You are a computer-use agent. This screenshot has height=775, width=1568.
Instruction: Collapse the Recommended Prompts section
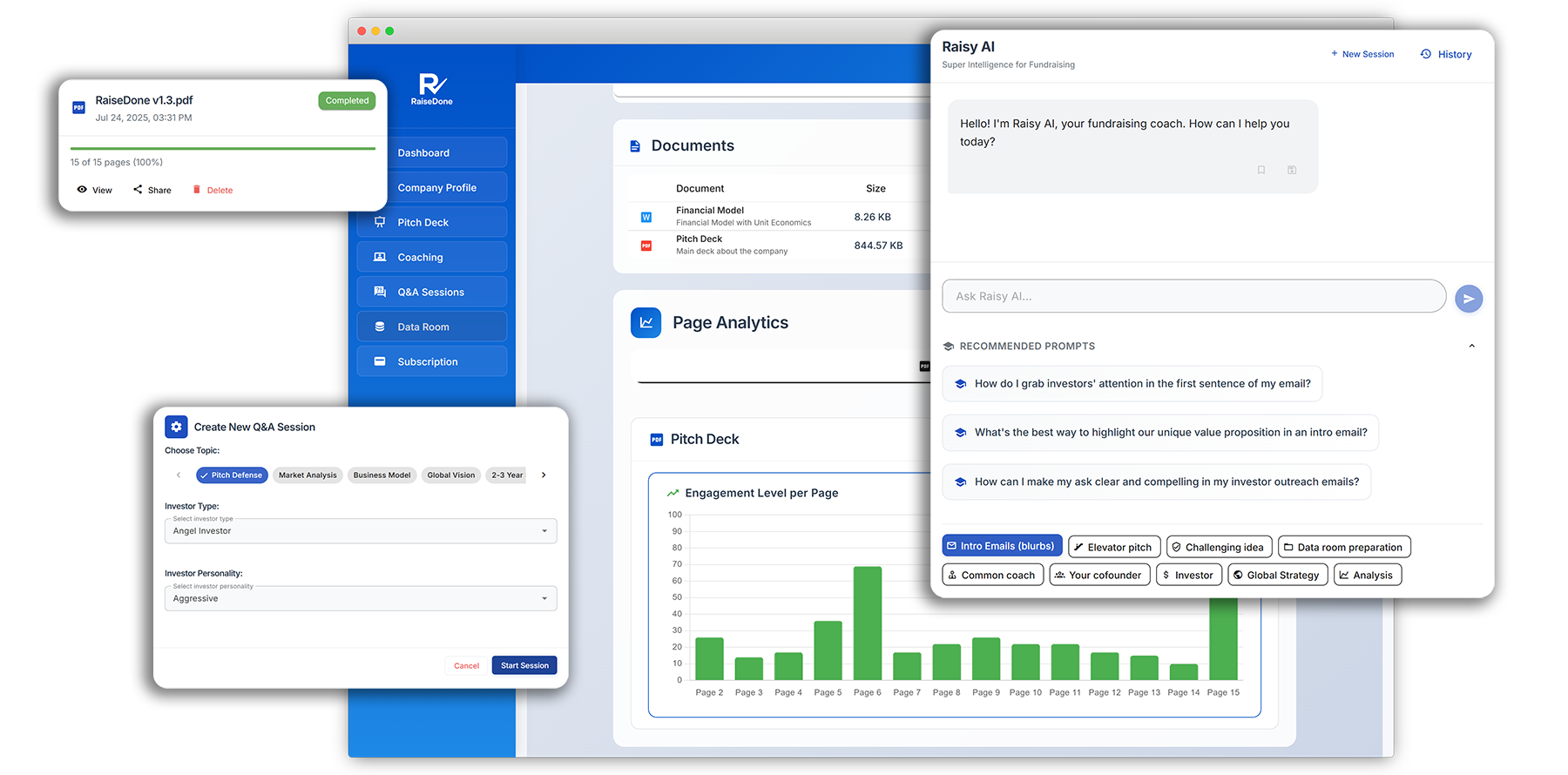1471,346
